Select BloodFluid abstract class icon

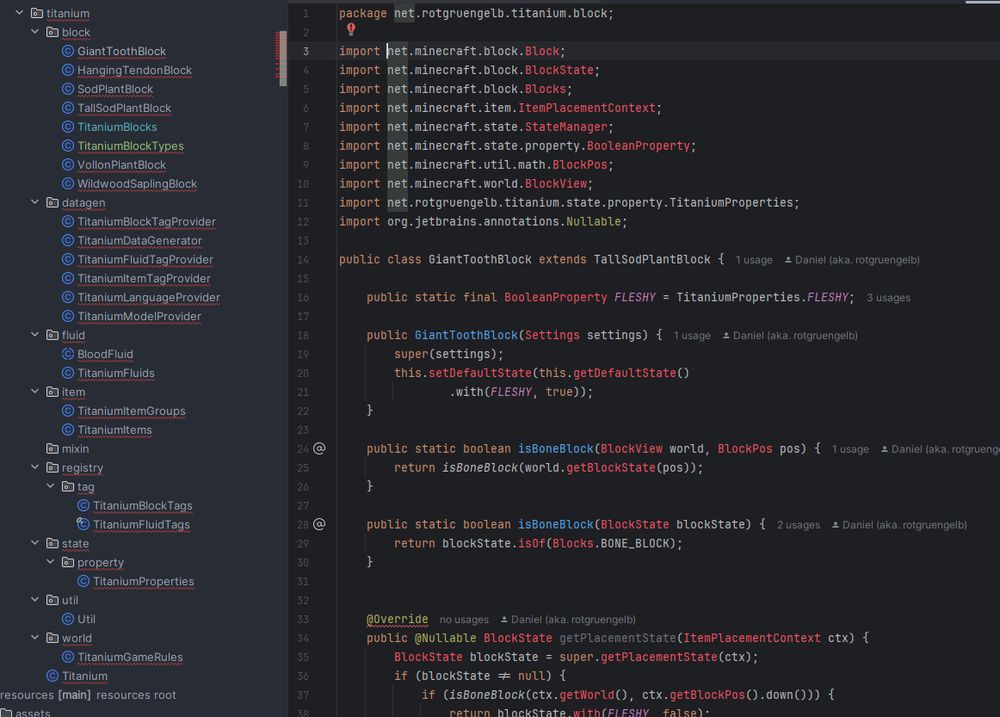68,354
